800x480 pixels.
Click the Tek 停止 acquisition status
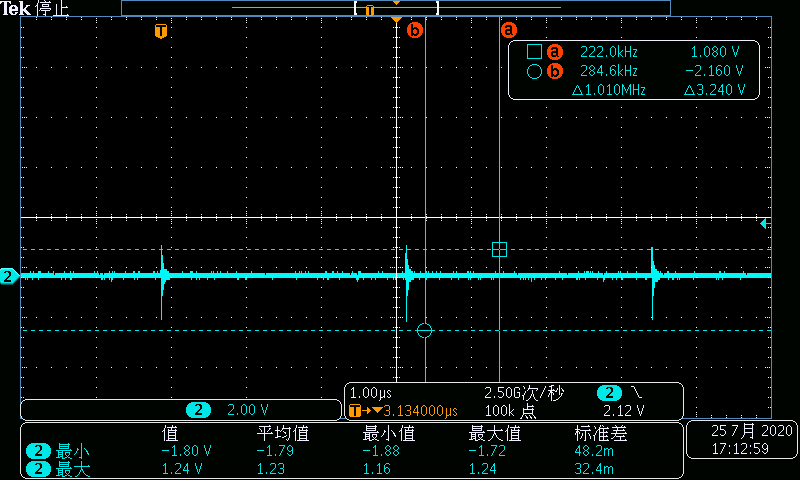34,8
